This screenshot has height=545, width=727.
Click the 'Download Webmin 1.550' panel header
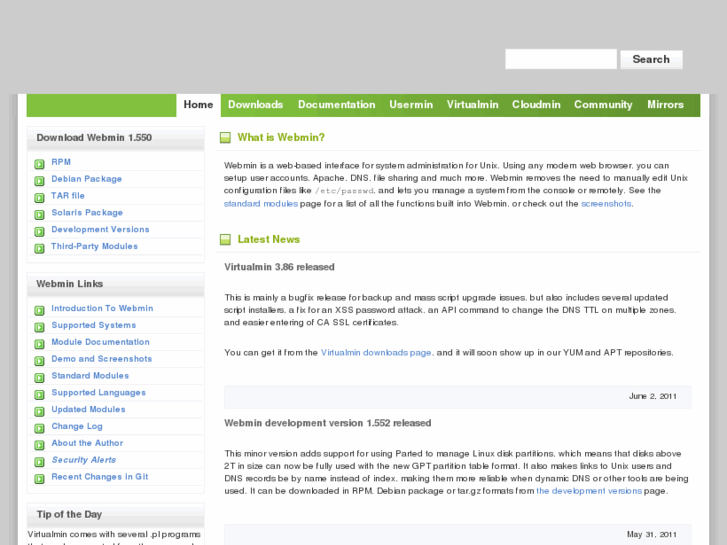115,138
